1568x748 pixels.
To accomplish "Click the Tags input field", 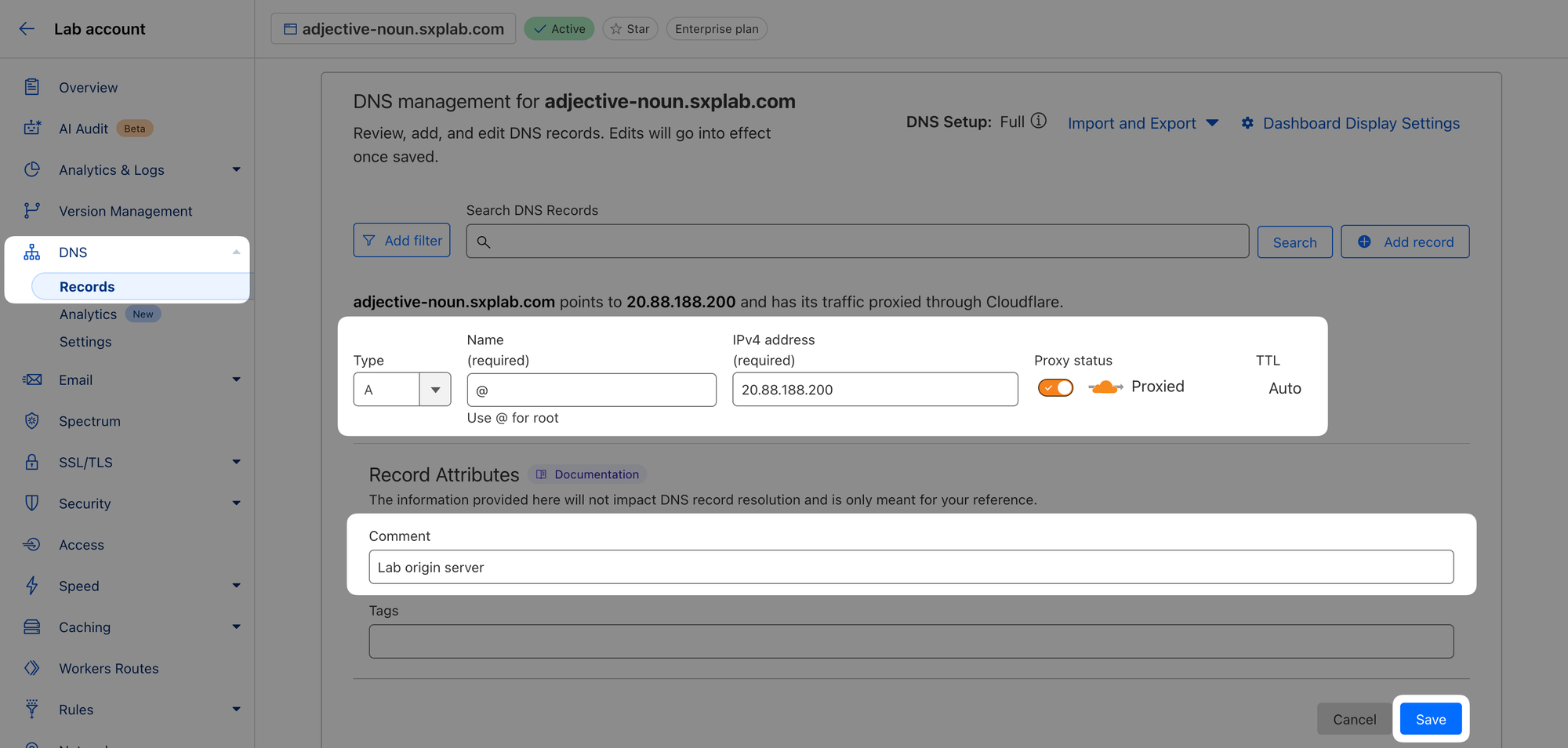I will (x=911, y=641).
